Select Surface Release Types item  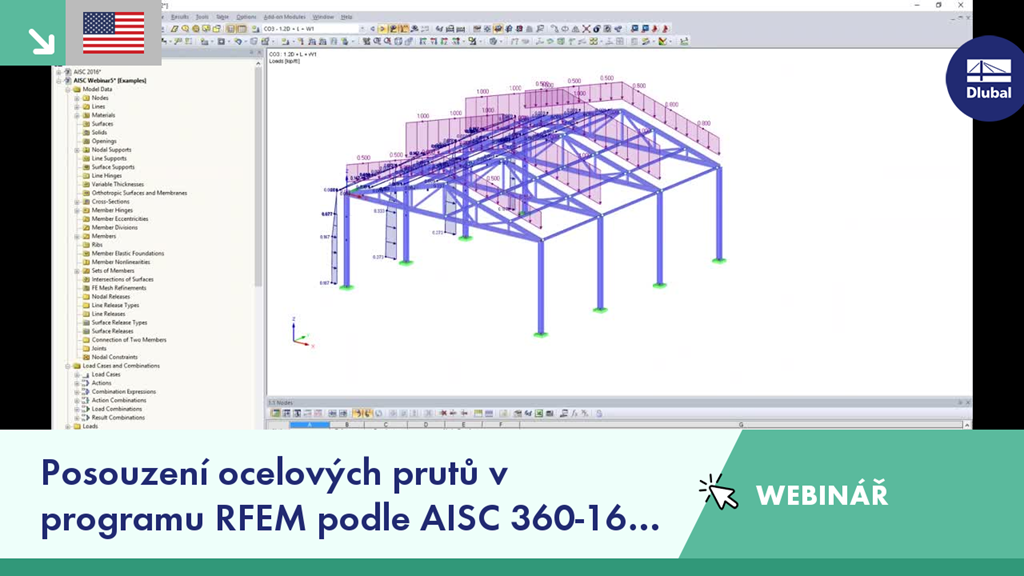pyautogui.click(x=119, y=322)
